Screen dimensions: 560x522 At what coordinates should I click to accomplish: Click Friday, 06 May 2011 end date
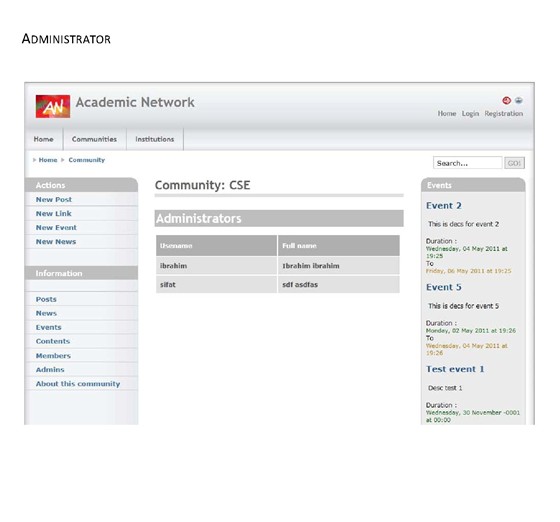[468, 271]
